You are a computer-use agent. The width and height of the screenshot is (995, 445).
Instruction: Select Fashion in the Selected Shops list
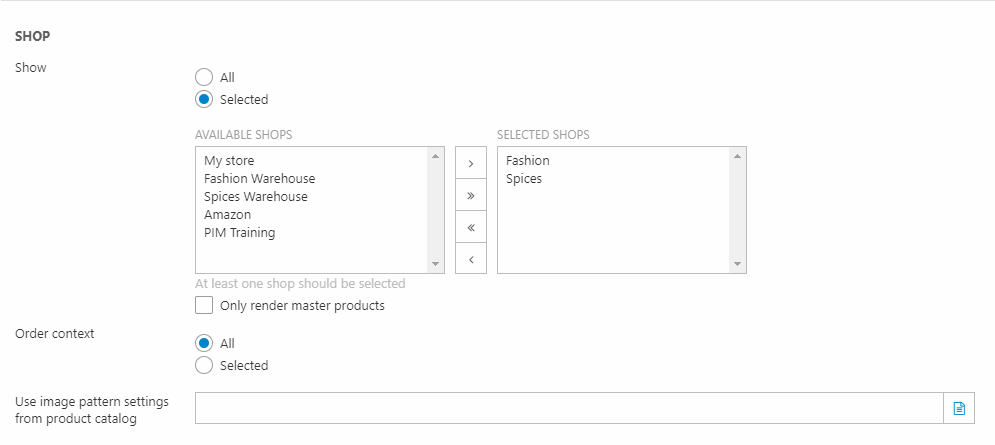pos(527,161)
